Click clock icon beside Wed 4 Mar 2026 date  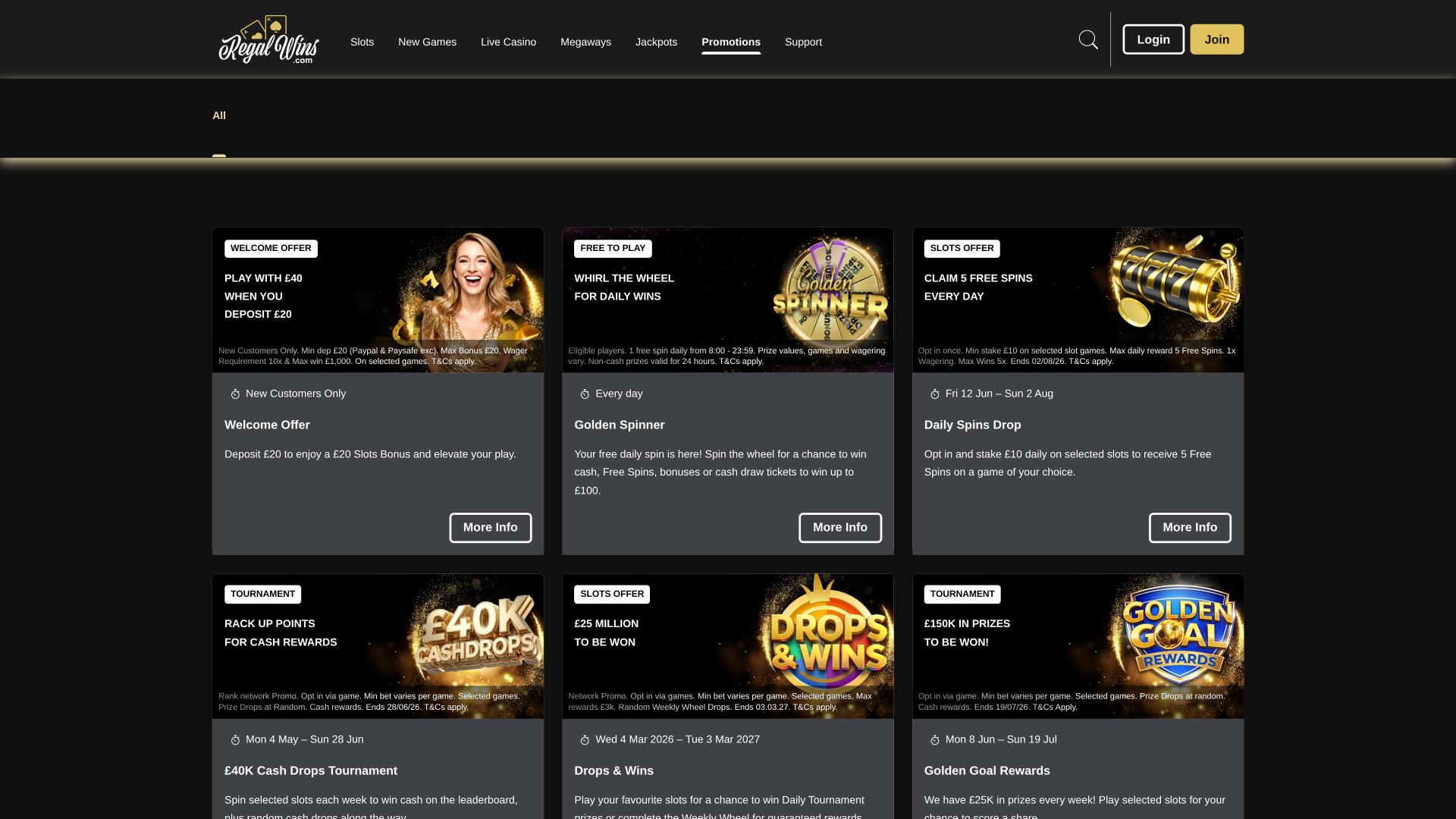tap(585, 740)
